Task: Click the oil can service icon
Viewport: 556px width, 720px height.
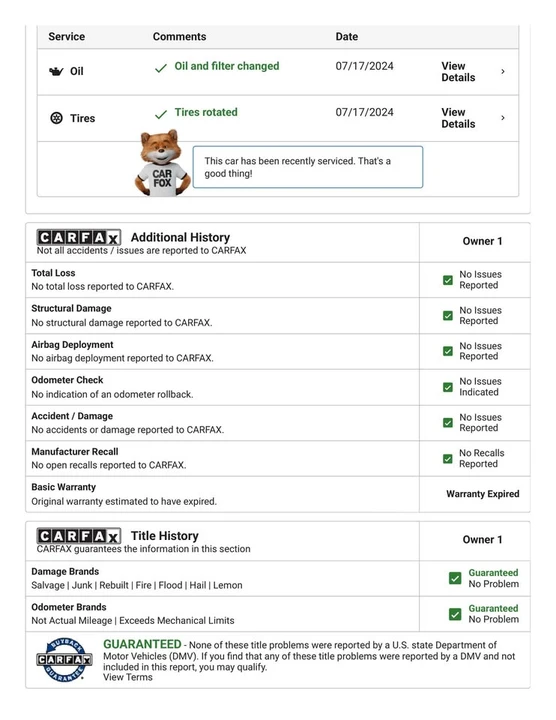Action: coord(56,71)
